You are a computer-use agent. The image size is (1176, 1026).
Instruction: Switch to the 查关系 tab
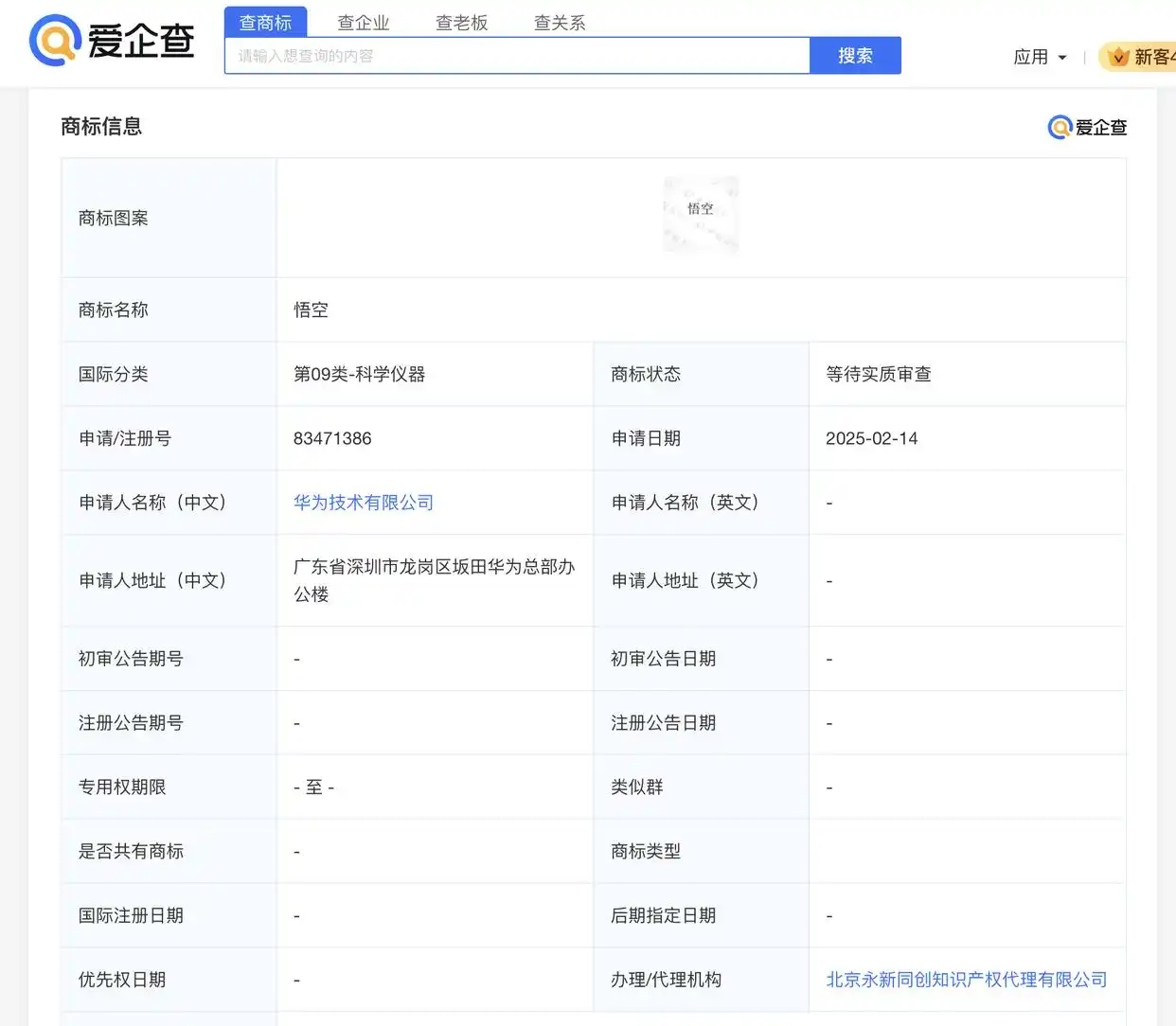tap(560, 22)
